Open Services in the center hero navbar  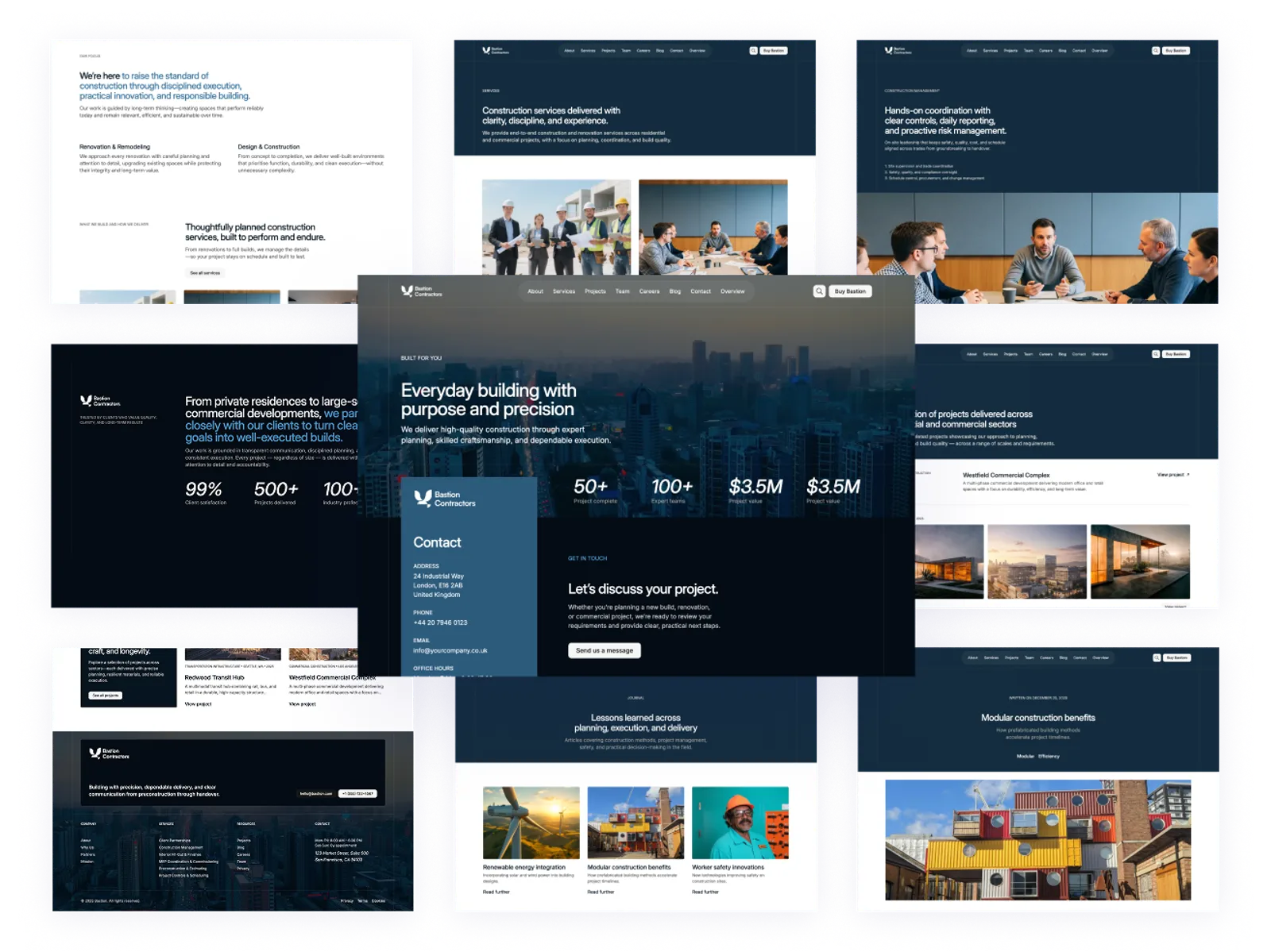pyautogui.click(x=564, y=291)
